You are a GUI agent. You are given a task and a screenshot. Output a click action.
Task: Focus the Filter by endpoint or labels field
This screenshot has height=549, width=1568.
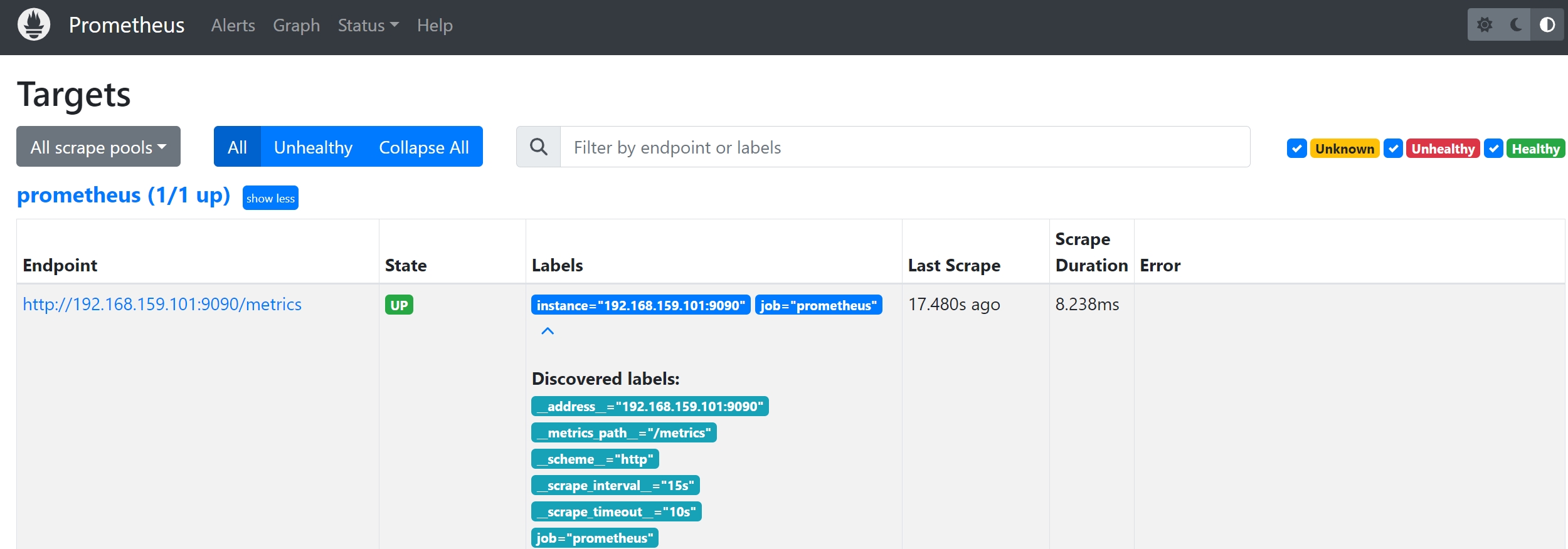(905, 147)
